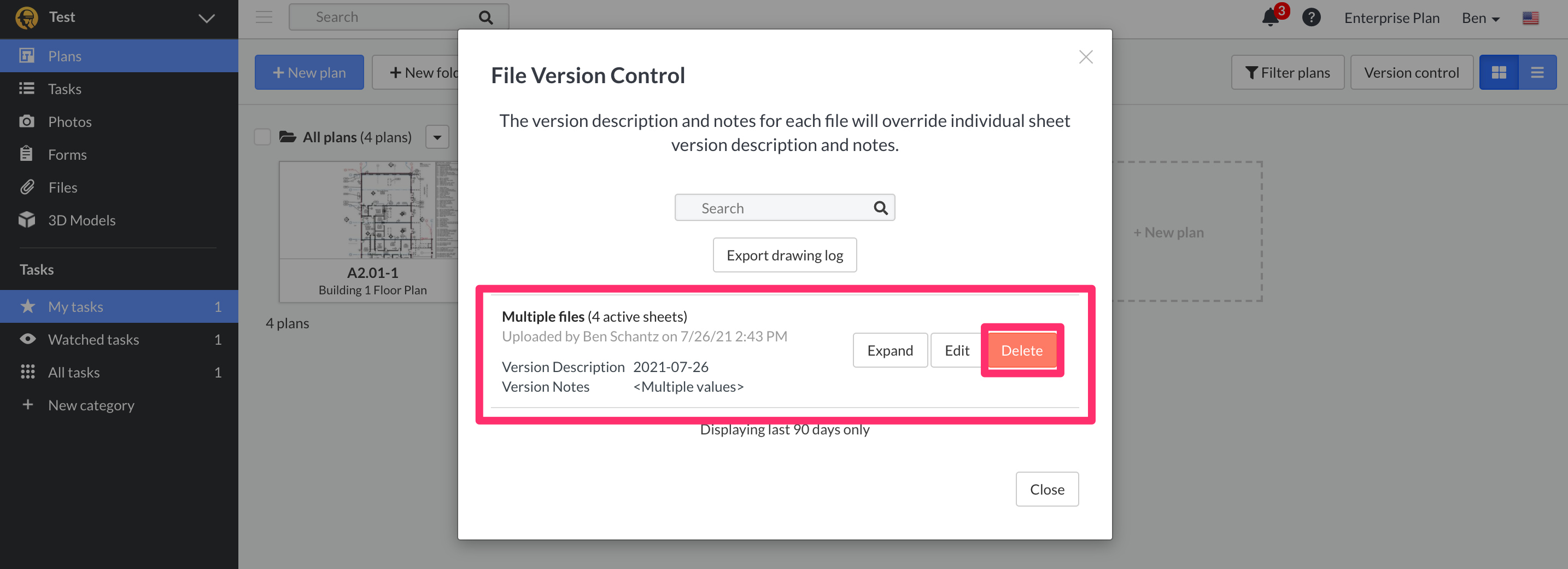
Task: Switch to list view layout
Action: (1537, 73)
